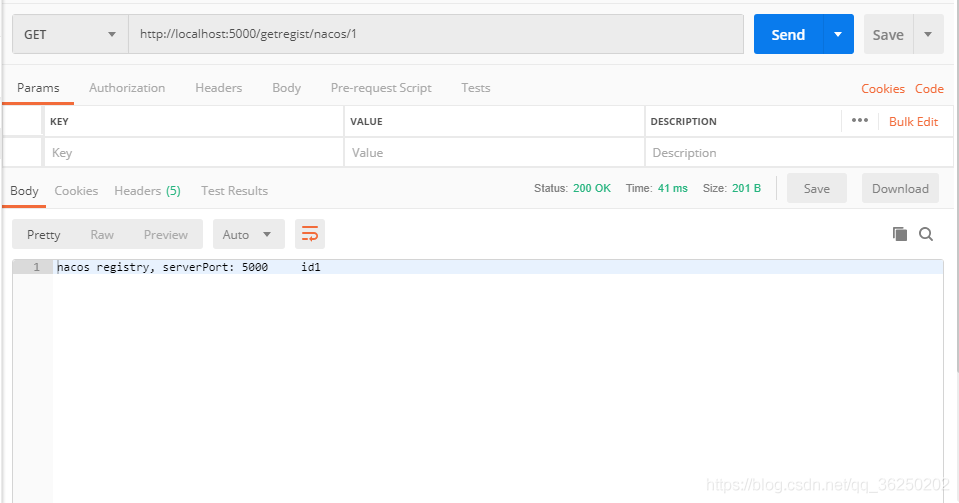Switch to Bulk Edit mode
959x503 pixels.
point(913,121)
